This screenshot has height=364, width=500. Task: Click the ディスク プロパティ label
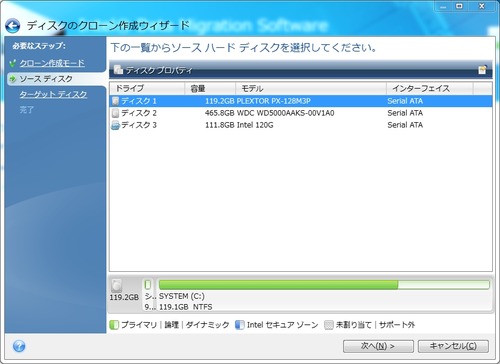click(159, 70)
